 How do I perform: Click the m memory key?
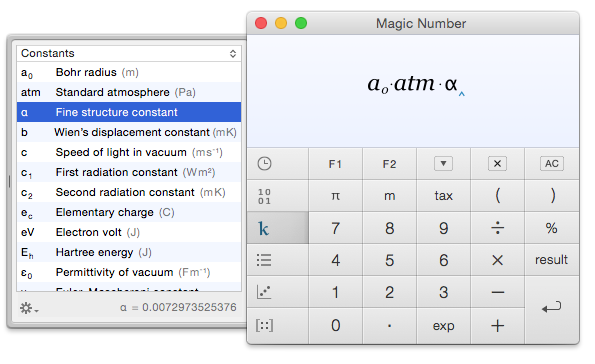click(x=389, y=196)
